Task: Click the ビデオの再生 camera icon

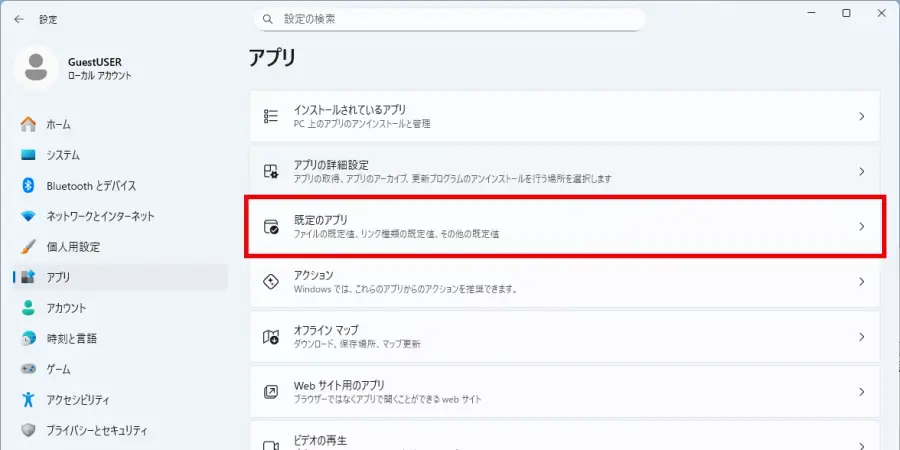Action: [270, 445]
